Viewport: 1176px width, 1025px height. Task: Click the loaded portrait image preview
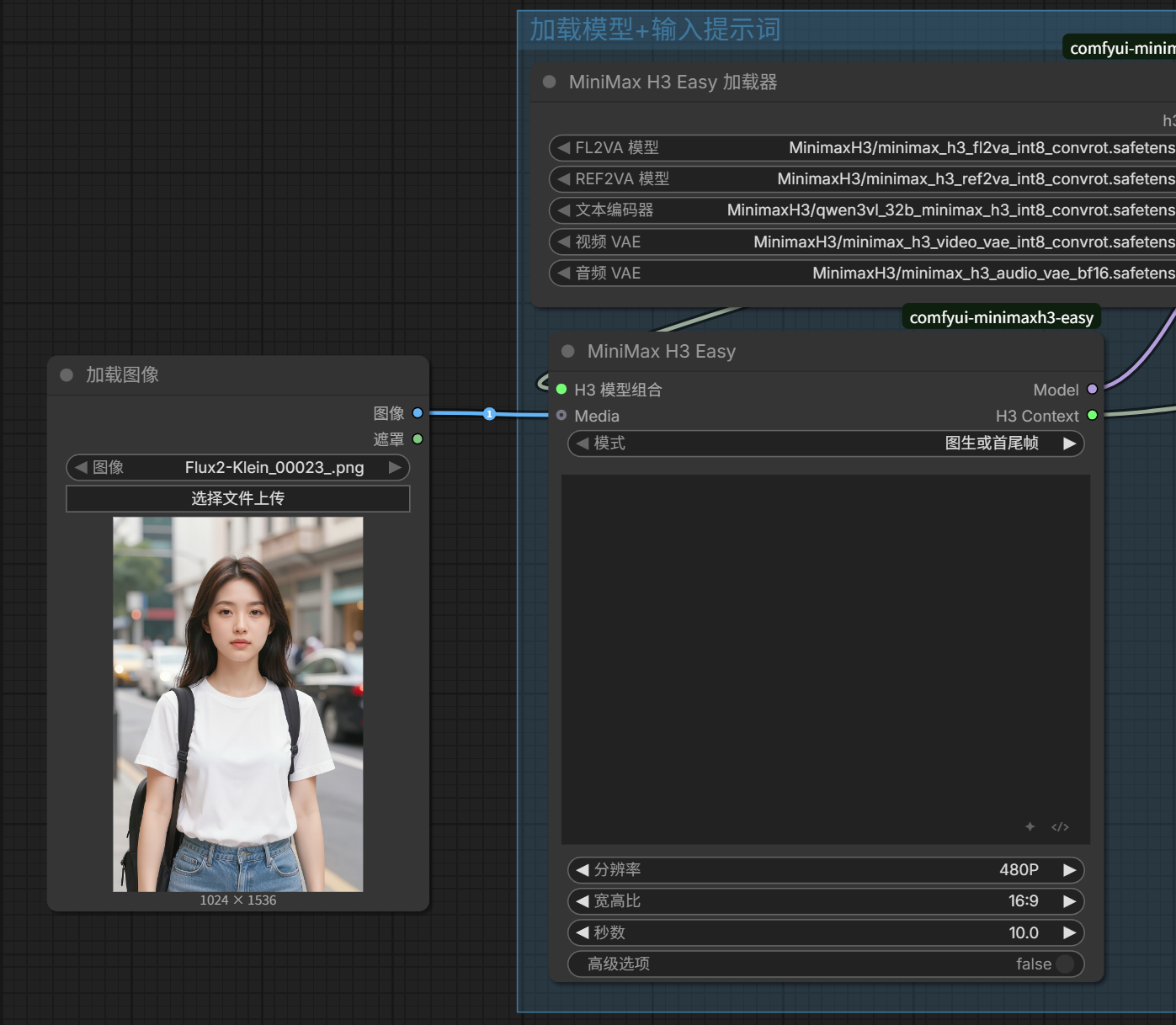pyautogui.click(x=238, y=704)
